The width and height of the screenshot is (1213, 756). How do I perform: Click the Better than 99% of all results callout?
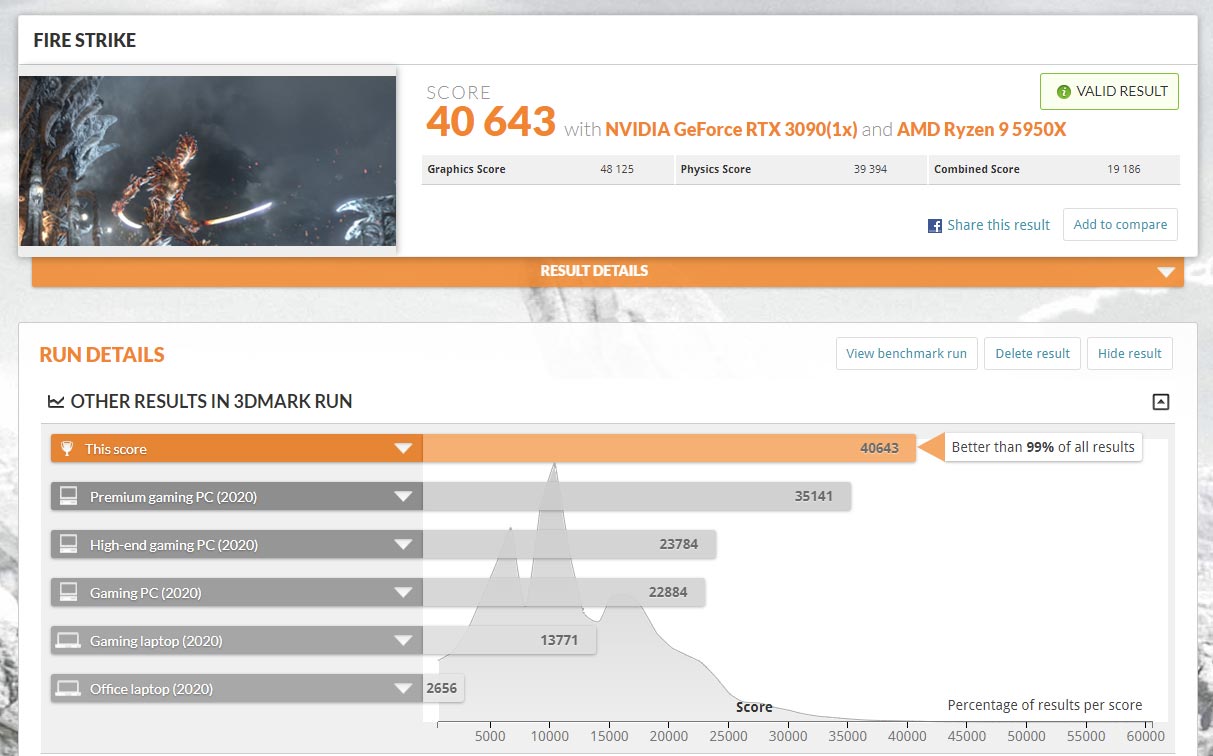(x=1043, y=447)
